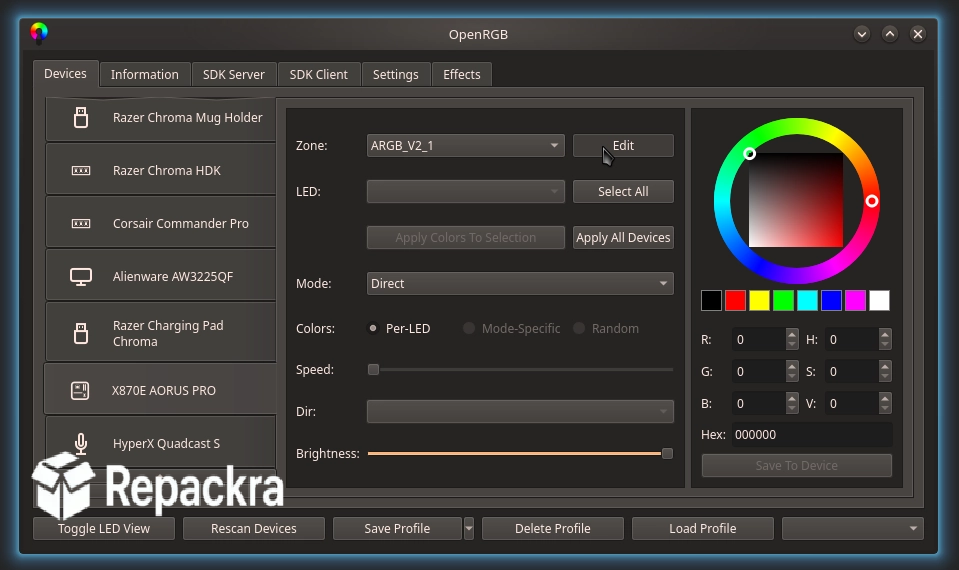959x570 pixels.
Task: Increase the H value with up arrow
Action: 885,334
